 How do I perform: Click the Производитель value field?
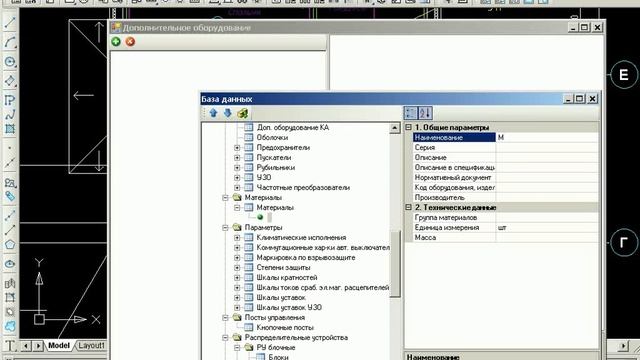pyautogui.click(x=547, y=198)
